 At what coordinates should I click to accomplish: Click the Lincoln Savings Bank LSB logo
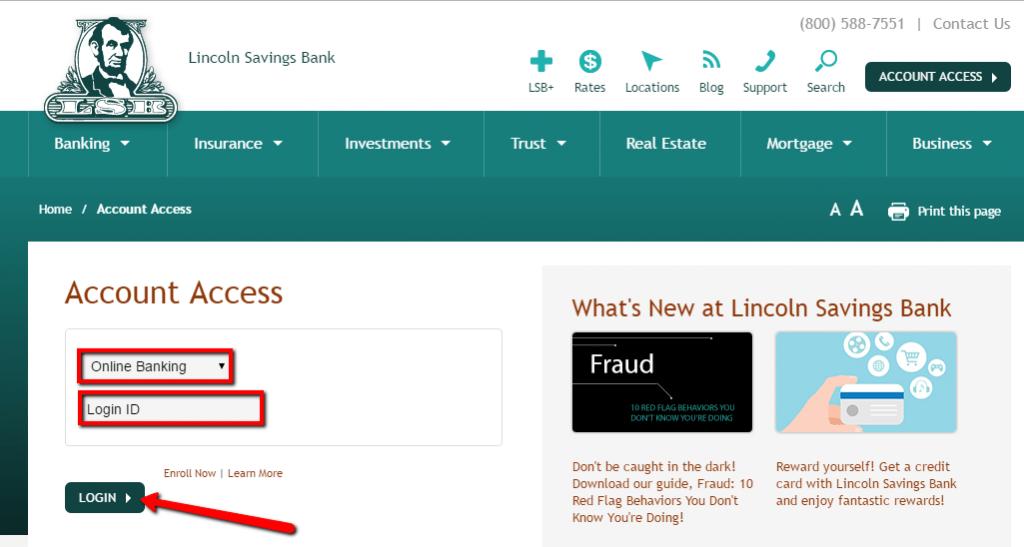(111, 70)
